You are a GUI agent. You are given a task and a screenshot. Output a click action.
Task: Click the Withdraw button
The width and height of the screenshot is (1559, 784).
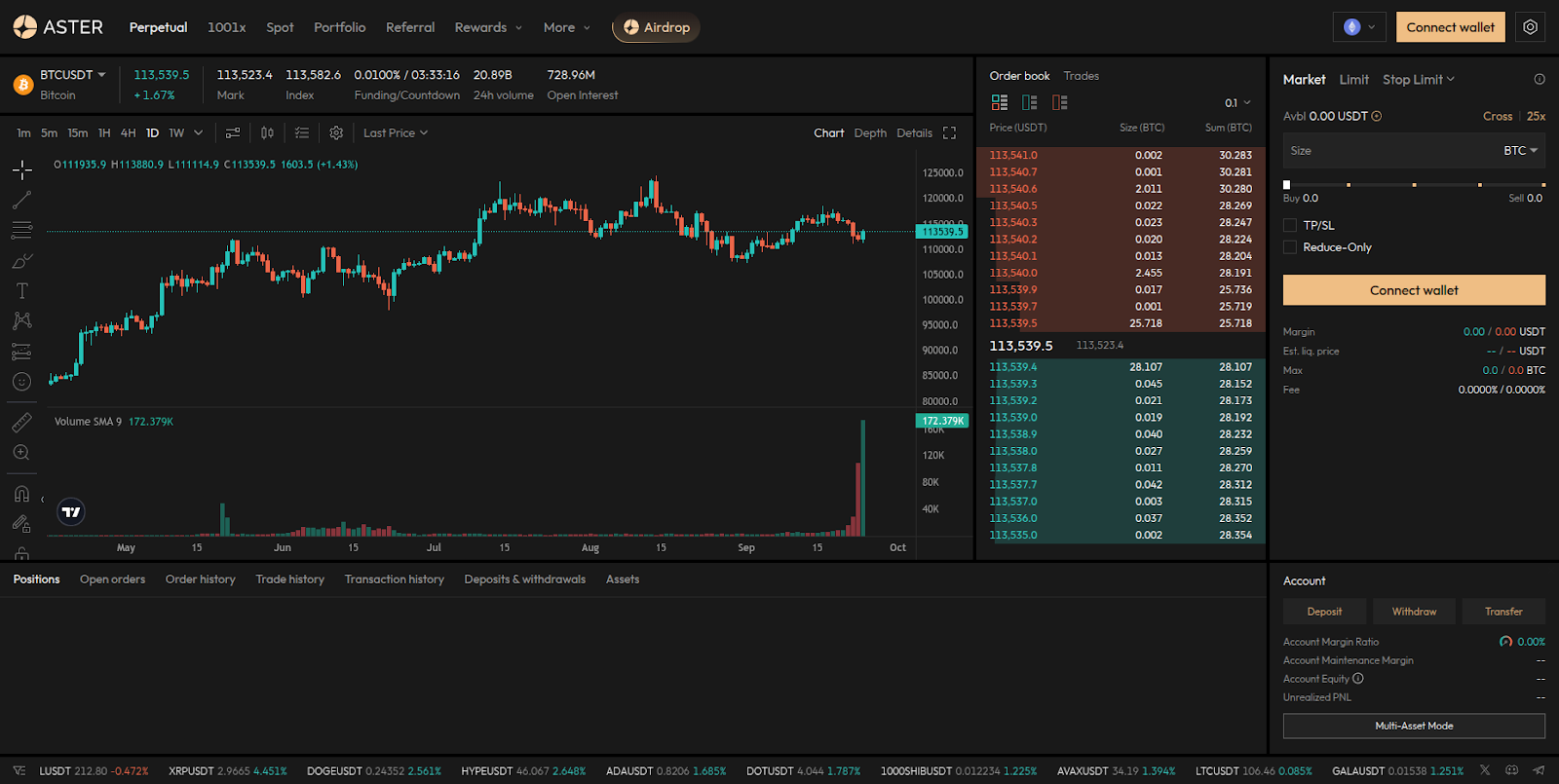tap(1414, 612)
